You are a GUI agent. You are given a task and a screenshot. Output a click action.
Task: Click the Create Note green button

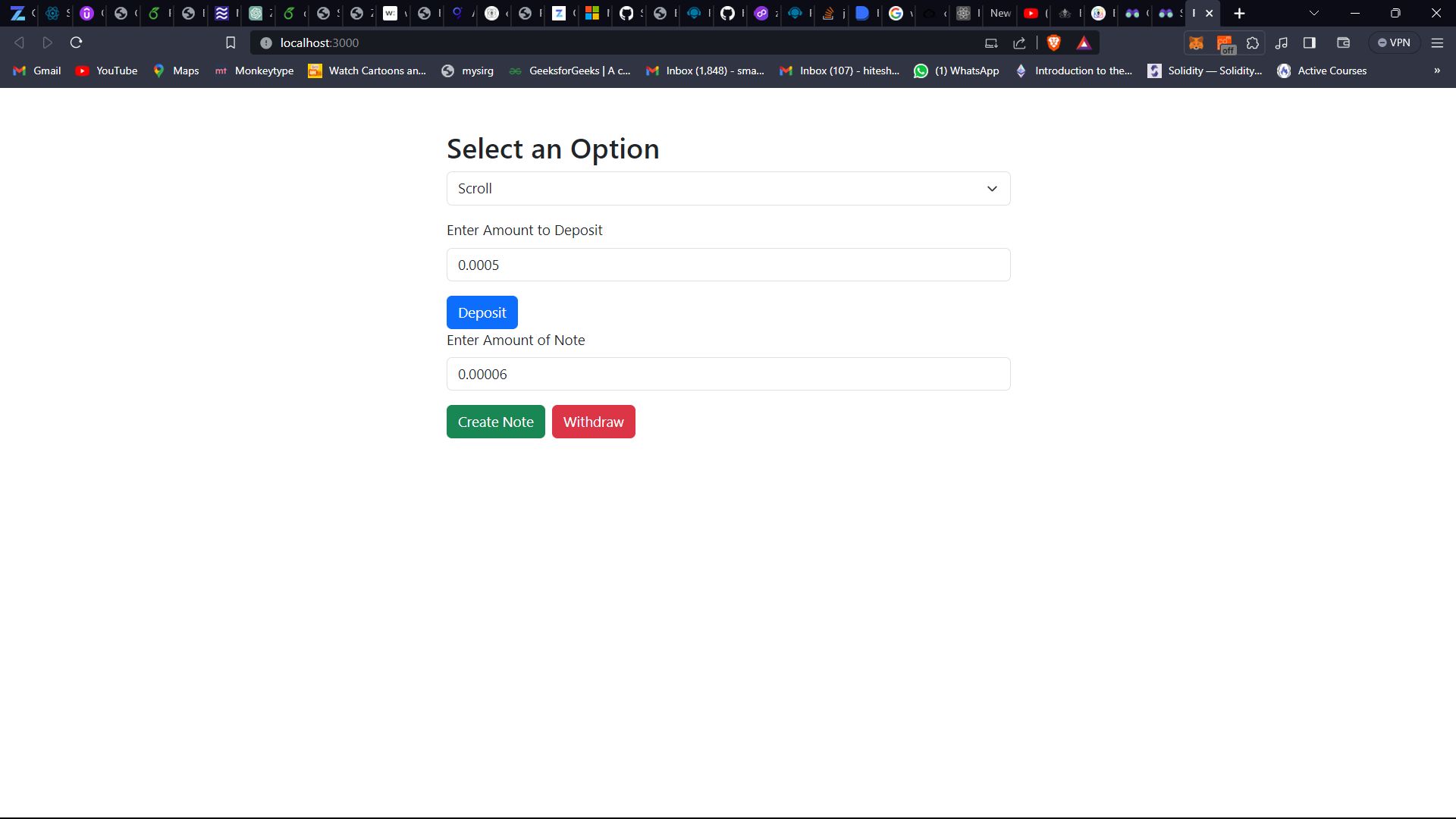click(x=496, y=421)
